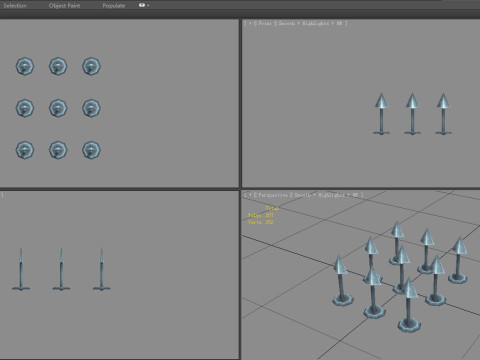Open the Populate ribbon tab

114,5
